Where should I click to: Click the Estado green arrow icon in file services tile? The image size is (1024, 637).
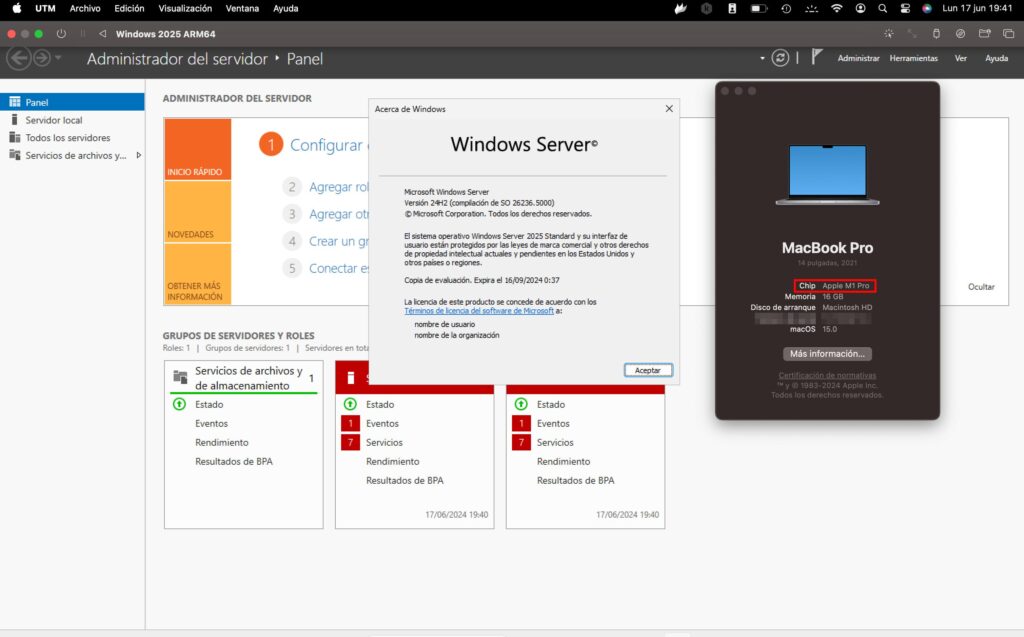179,404
